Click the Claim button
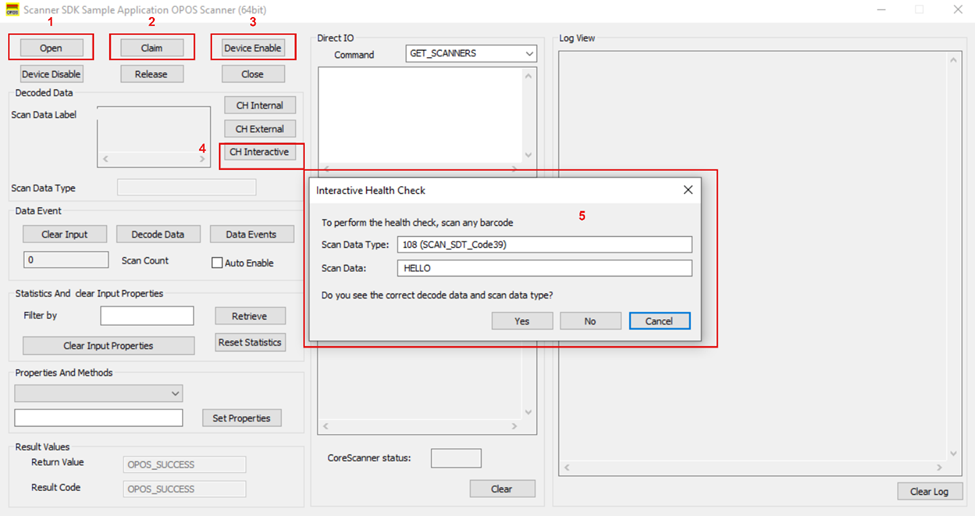 click(152, 48)
